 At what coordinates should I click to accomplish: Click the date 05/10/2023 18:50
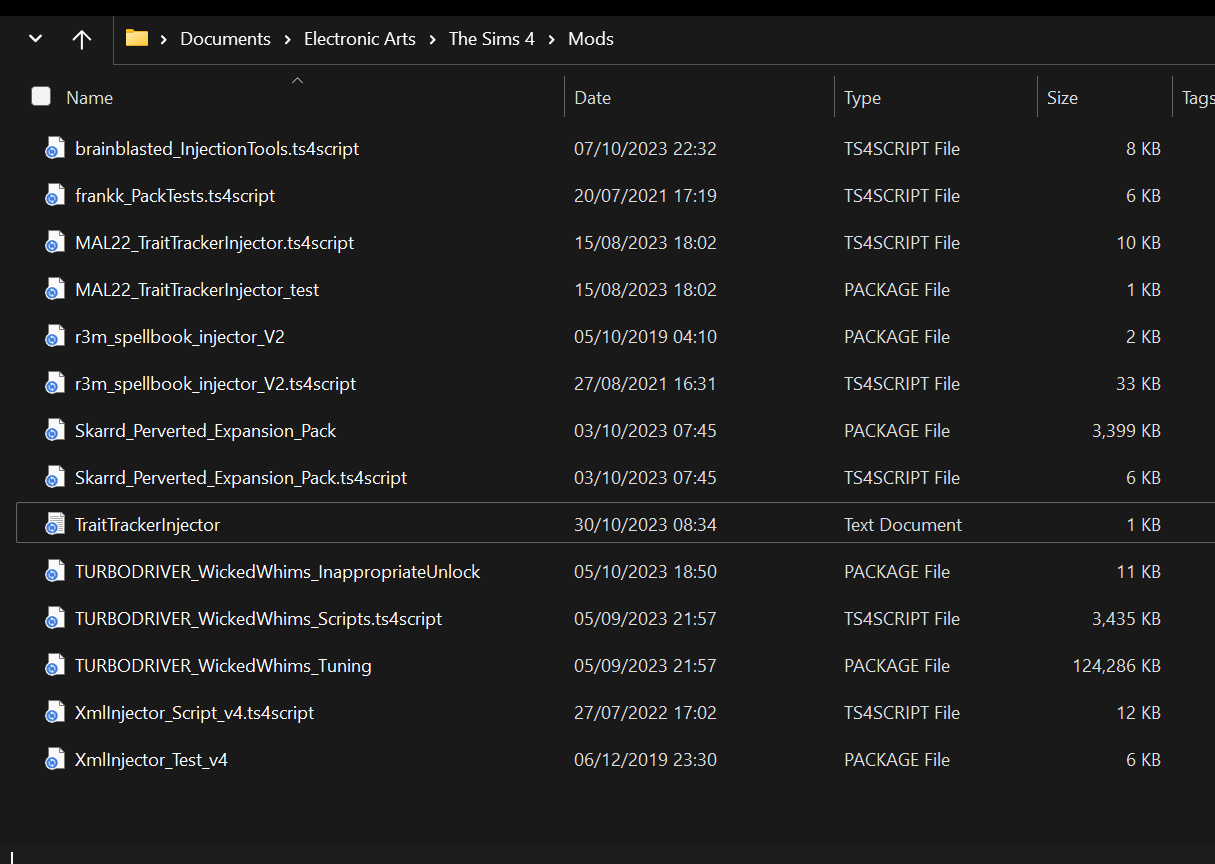click(645, 572)
